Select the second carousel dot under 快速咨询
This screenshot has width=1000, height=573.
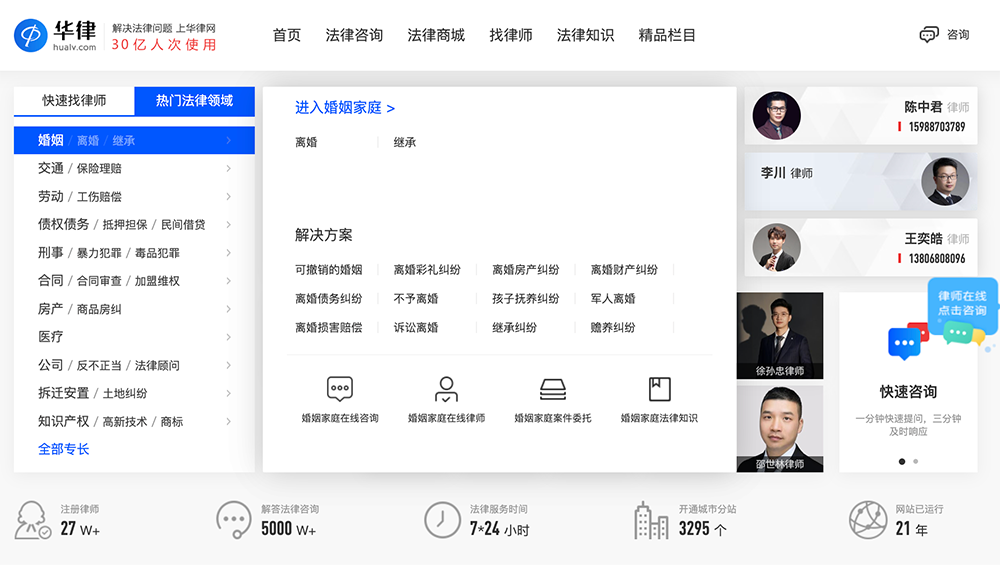point(916,461)
